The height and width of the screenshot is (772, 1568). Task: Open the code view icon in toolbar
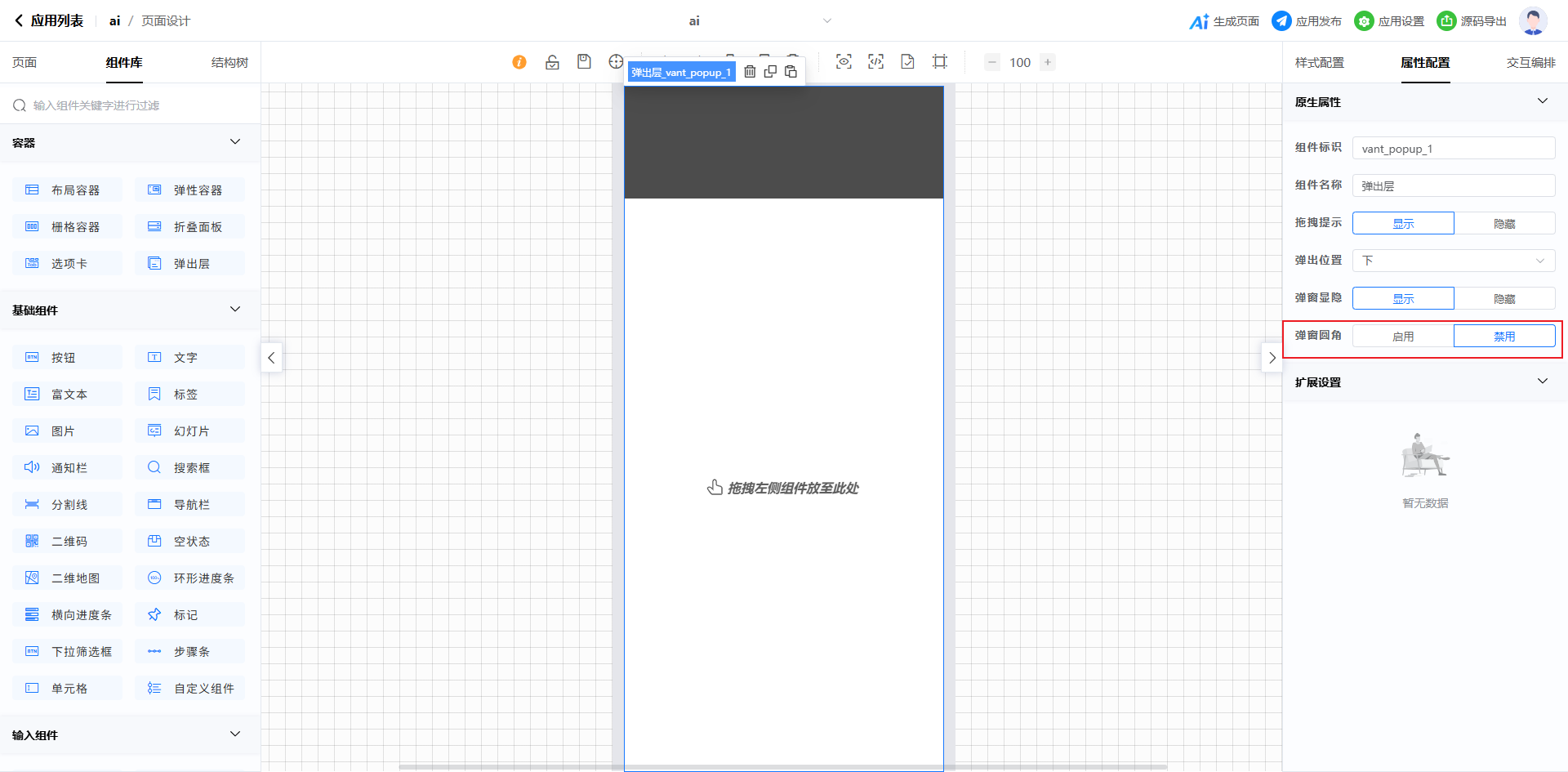tap(875, 62)
